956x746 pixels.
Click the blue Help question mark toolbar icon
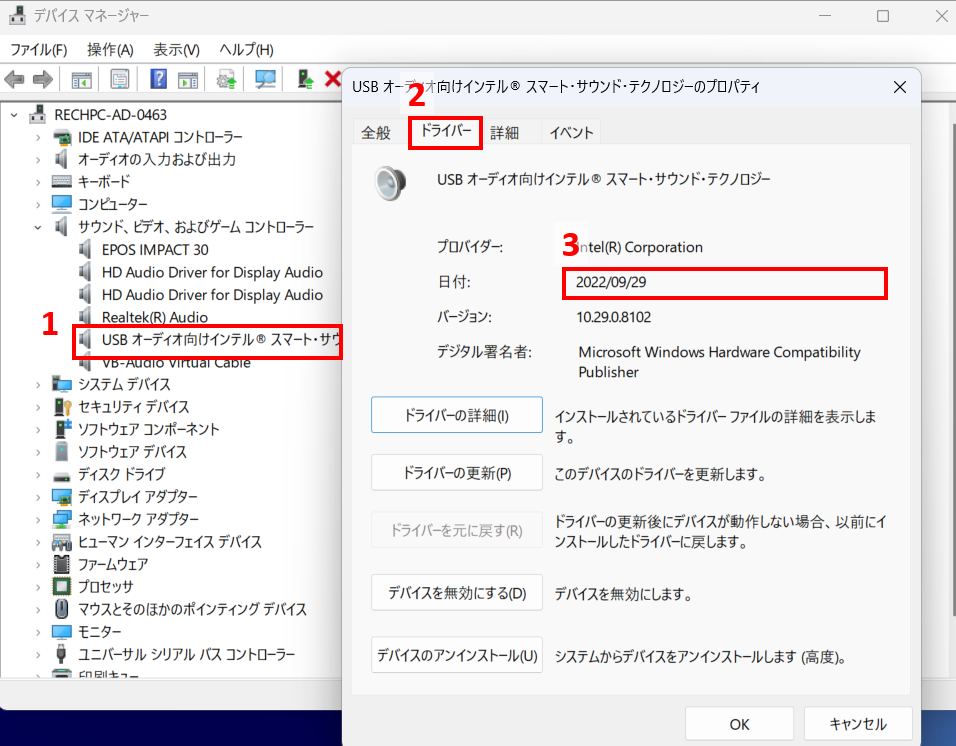158,79
